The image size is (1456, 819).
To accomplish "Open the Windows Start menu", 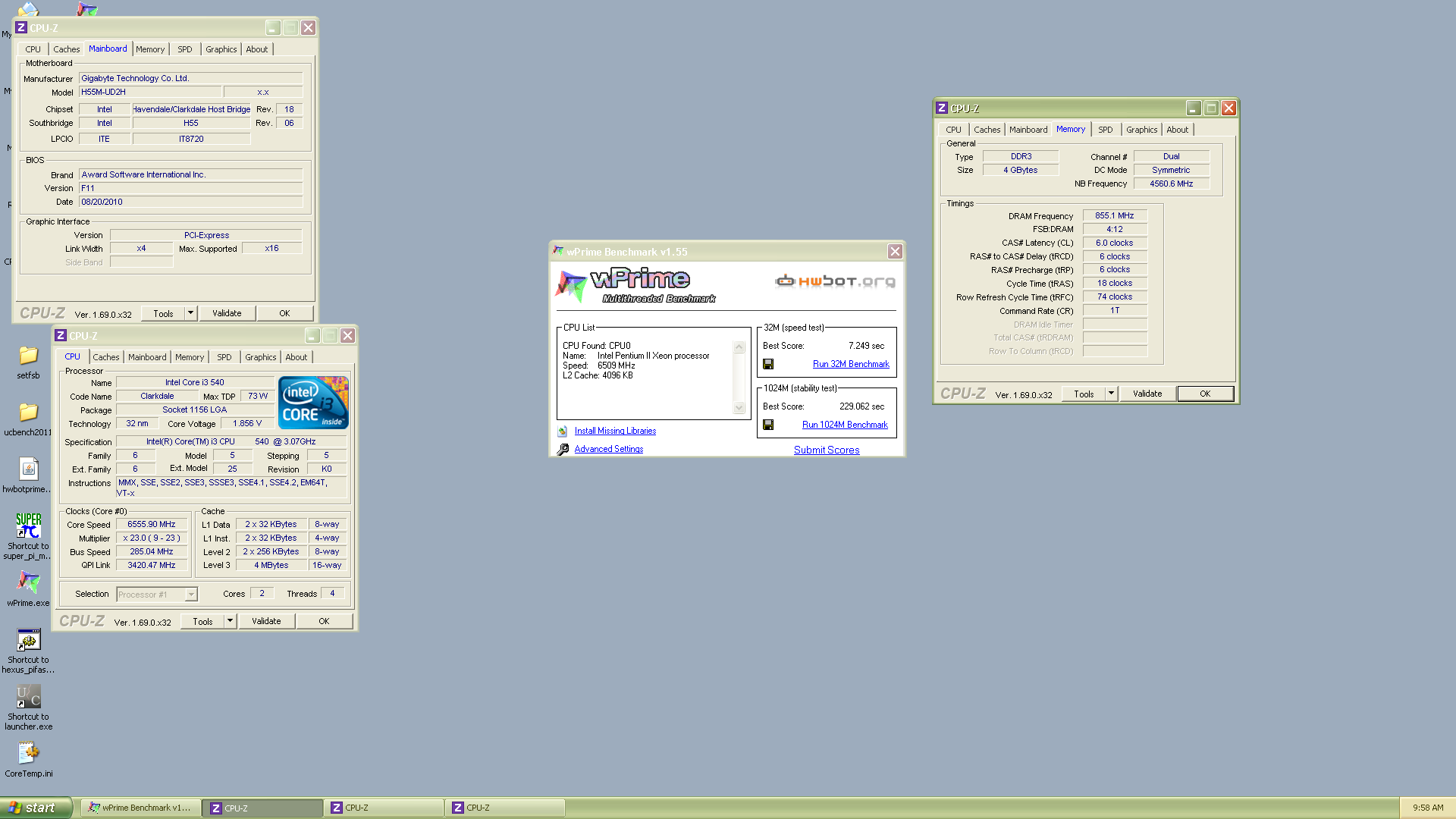I will click(x=36, y=808).
